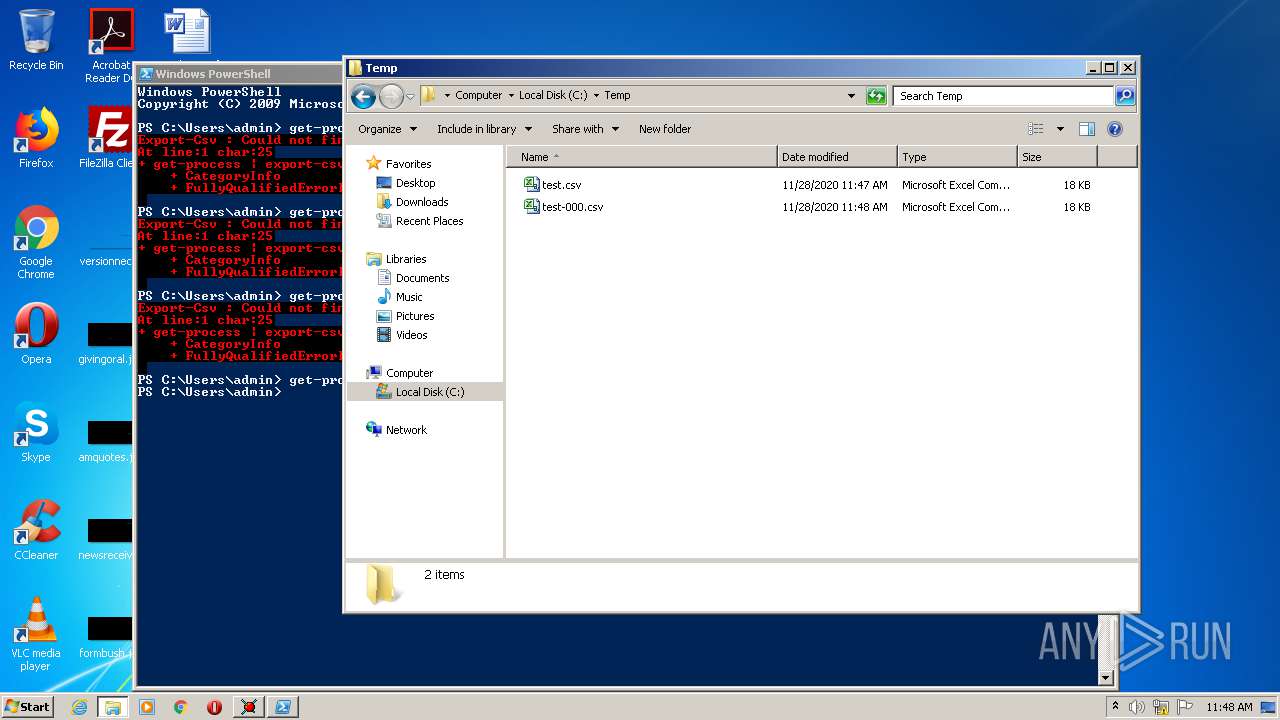Select Computer in the address breadcrumb
Image resolution: width=1280 pixels, height=720 pixels.
pyautogui.click(x=478, y=96)
